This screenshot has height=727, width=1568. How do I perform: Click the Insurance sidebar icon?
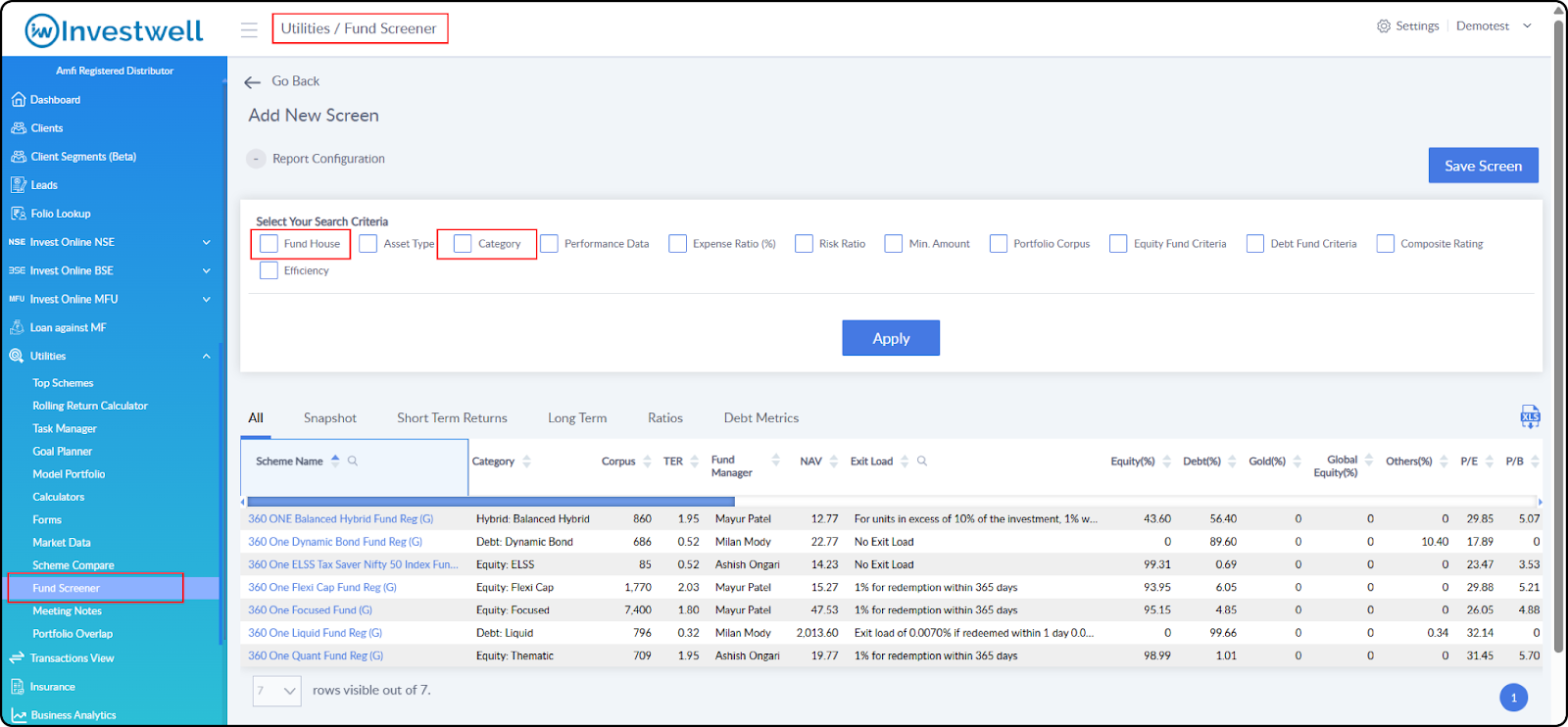pos(18,687)
